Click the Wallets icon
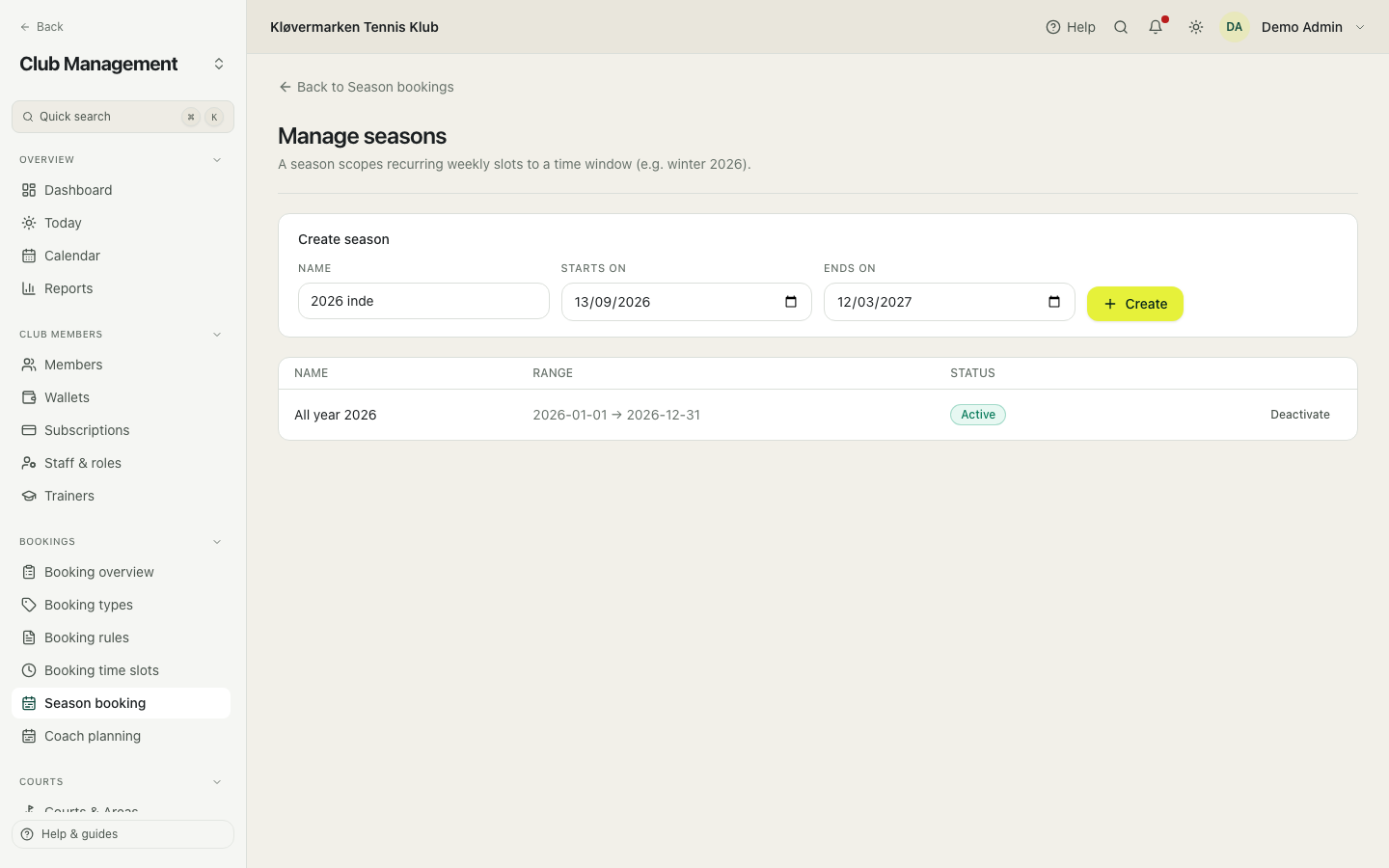This screenshot has height=868, width=1389. point(29,397)
